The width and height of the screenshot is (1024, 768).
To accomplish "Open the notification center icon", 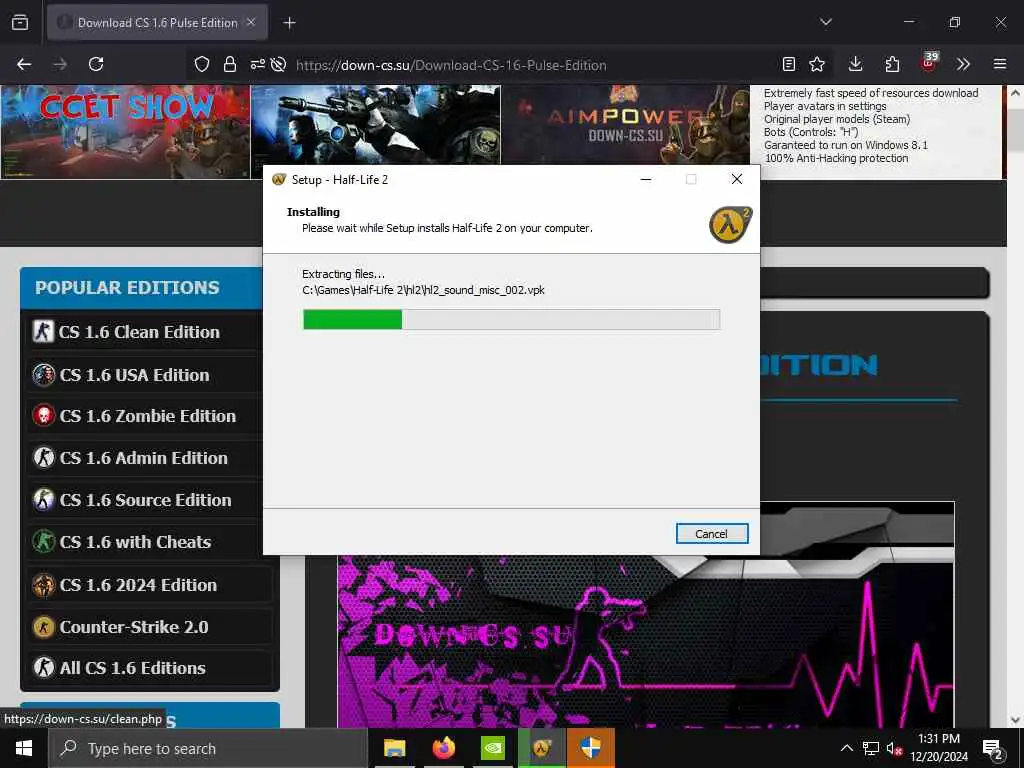I will [x=993, y=749].
